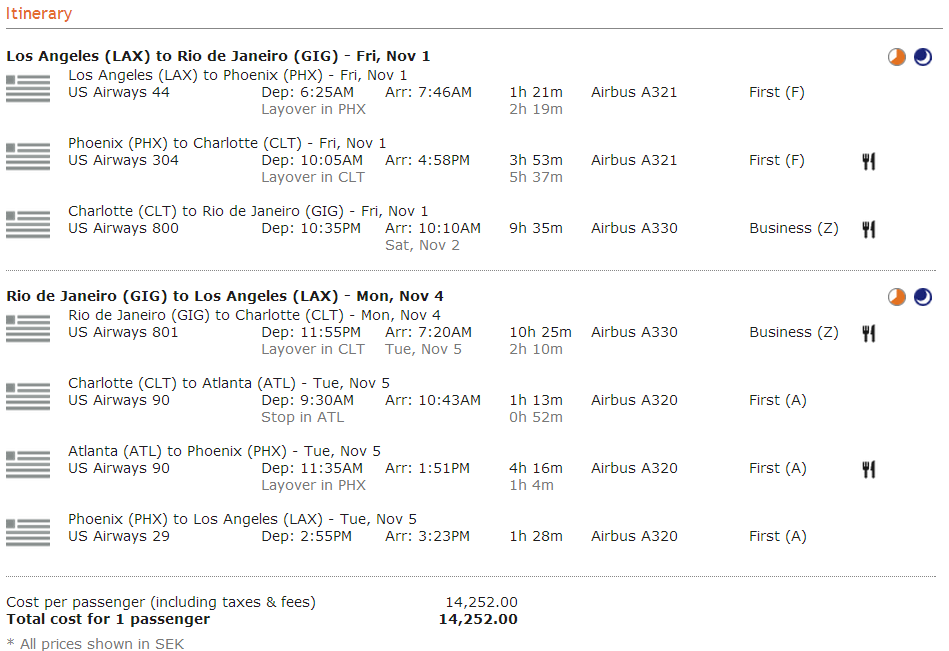Click the airline logo beside US Airways 29
The height and width of the screenshot is (651, 949).
click(28, 532)
